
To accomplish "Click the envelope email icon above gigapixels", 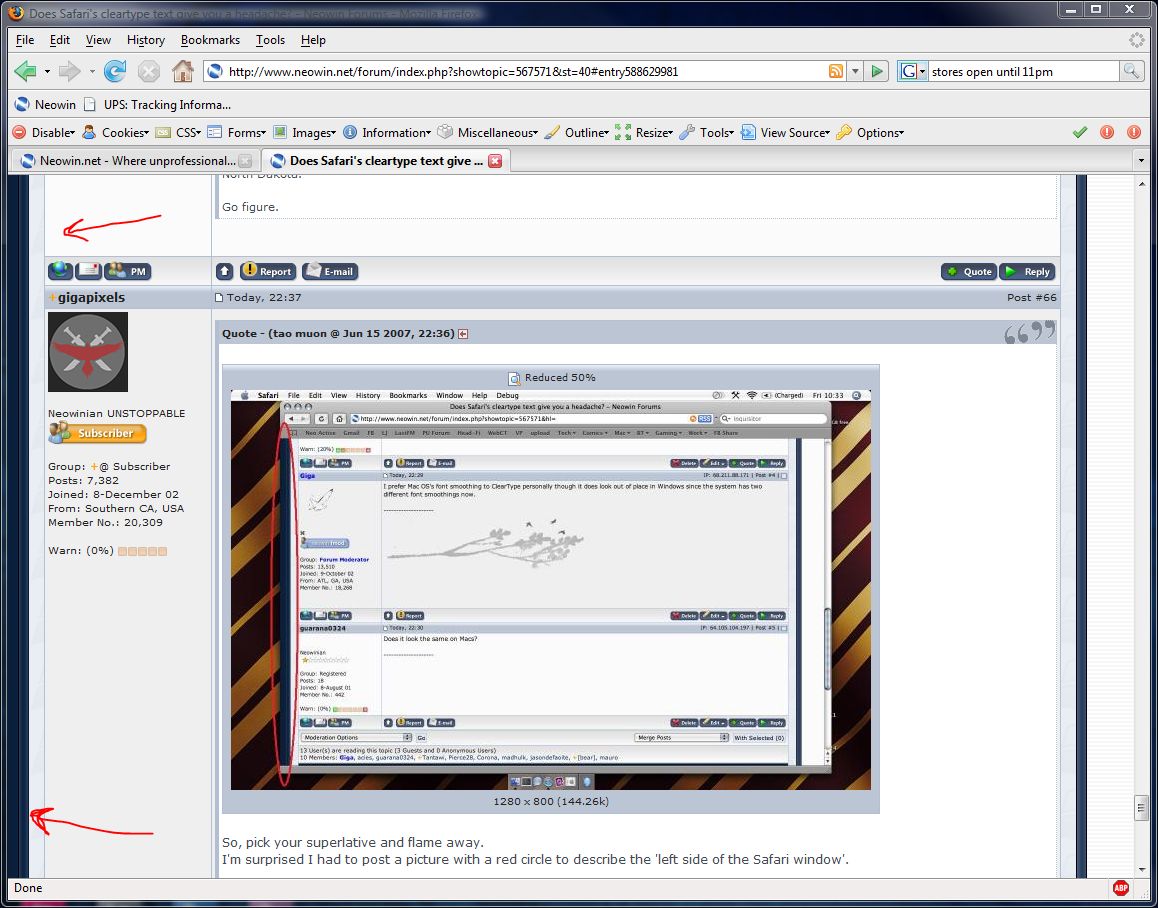I will [89, 271].
